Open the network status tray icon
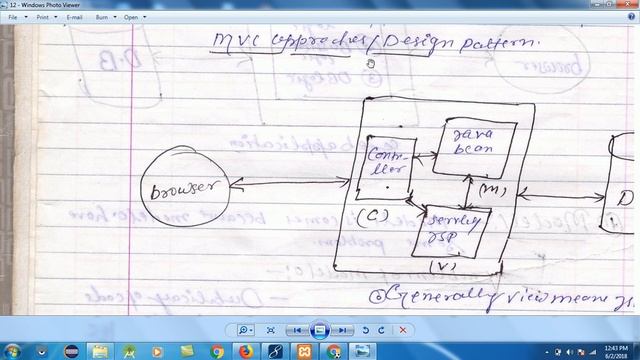640x360 pixels. [593, 352]
